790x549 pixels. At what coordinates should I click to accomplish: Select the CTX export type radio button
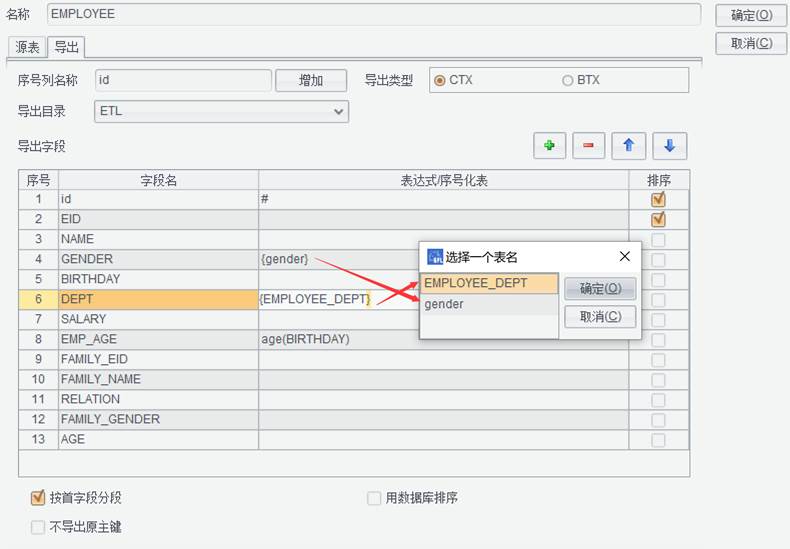coord(439,81)
